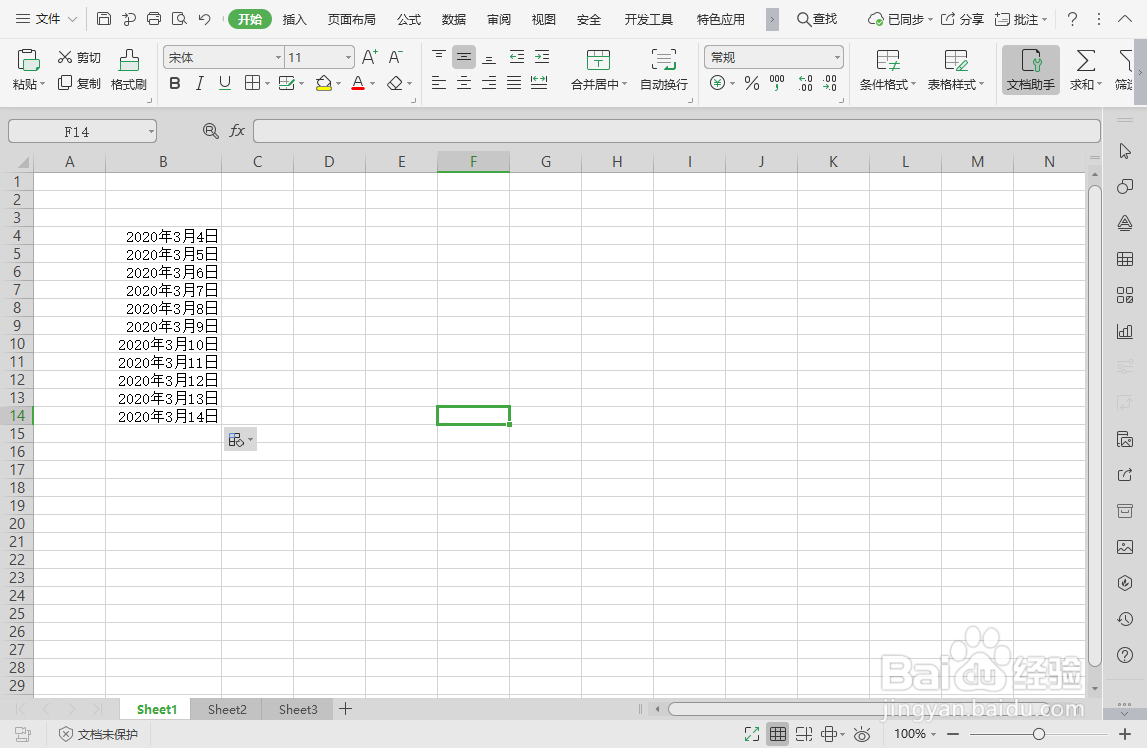This screenshot has height=748, width=1147.
Task: Switch to normal grid view in status bar
Action: [778, 733]
